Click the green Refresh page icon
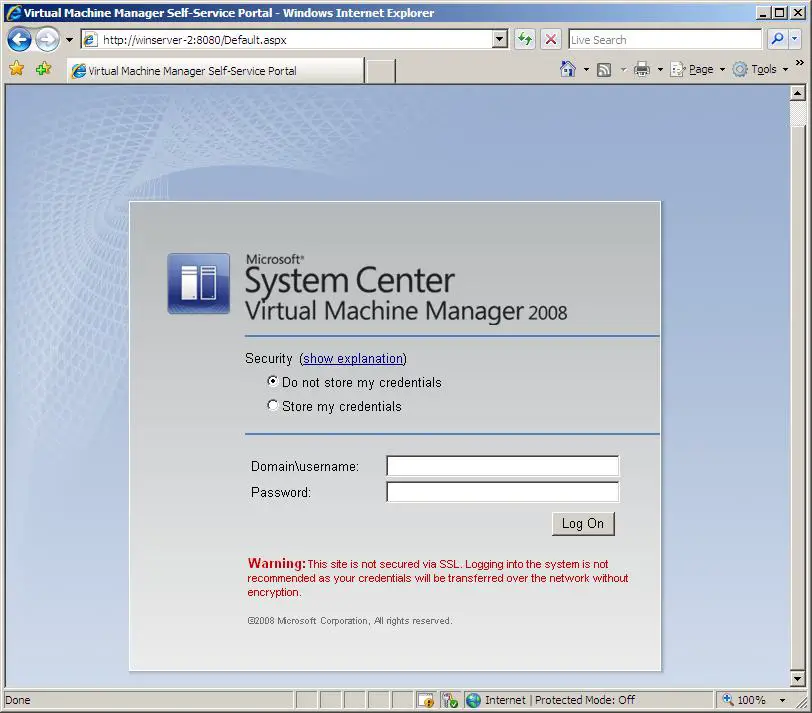Image resolution: width=812 pixels, height=713 pixels. click(x=525, y=39)
